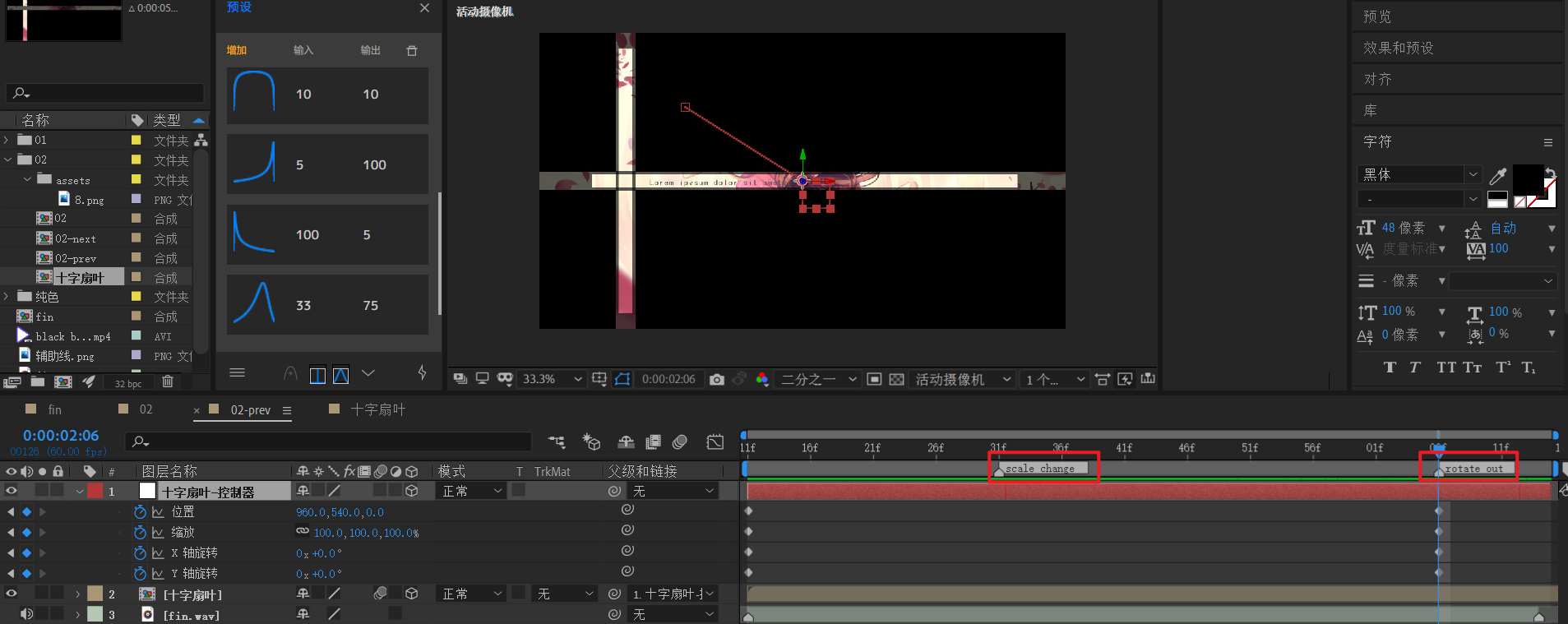Image resolution: width=1568 pixels, height=624 pixels.
Task: Mute audio of [fin.wav] layer
Action: [27, 614]
